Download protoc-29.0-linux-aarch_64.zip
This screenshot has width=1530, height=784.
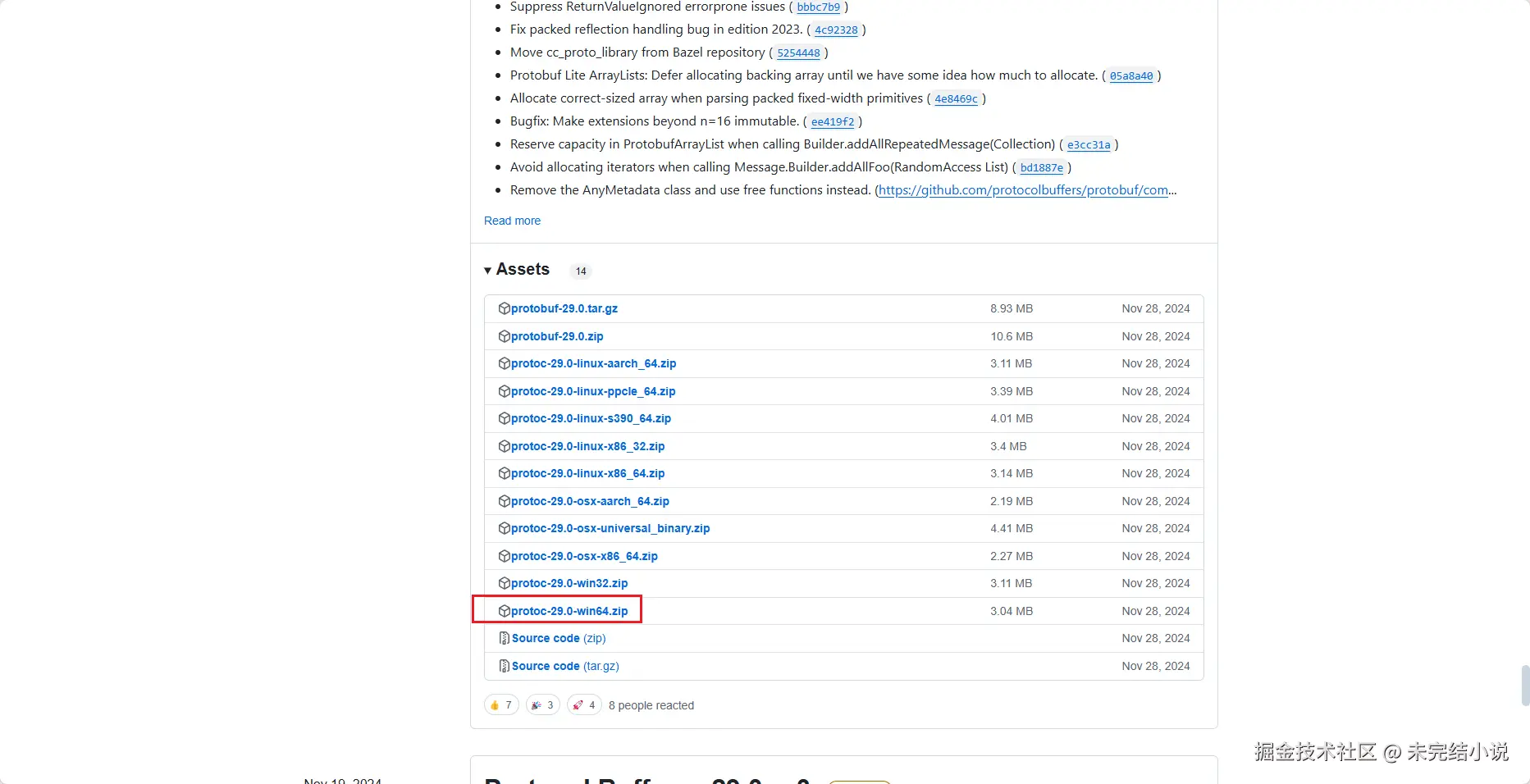pos(594,363)
